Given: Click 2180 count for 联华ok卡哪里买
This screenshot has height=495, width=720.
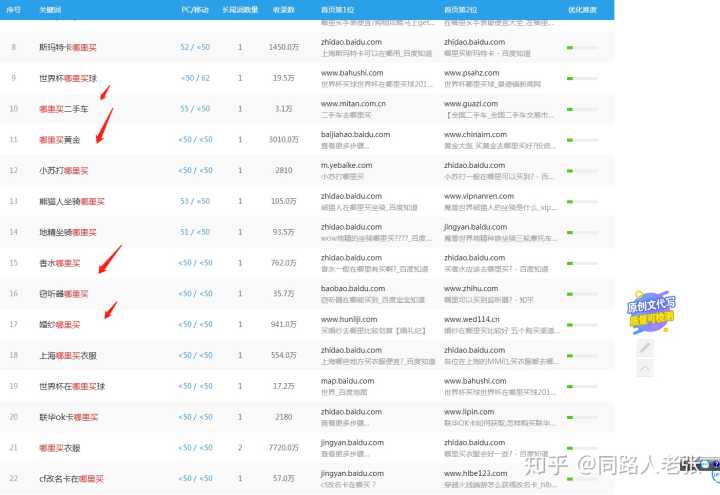Looking at the screenshot, I should tap(284, 417).
